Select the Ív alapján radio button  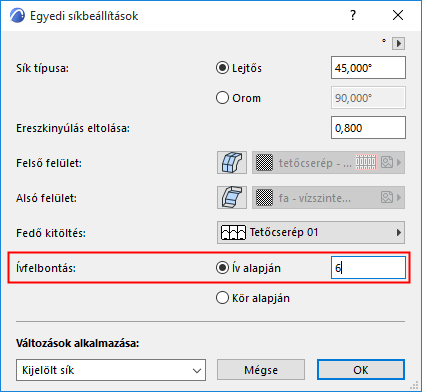(x=222, y=268)
